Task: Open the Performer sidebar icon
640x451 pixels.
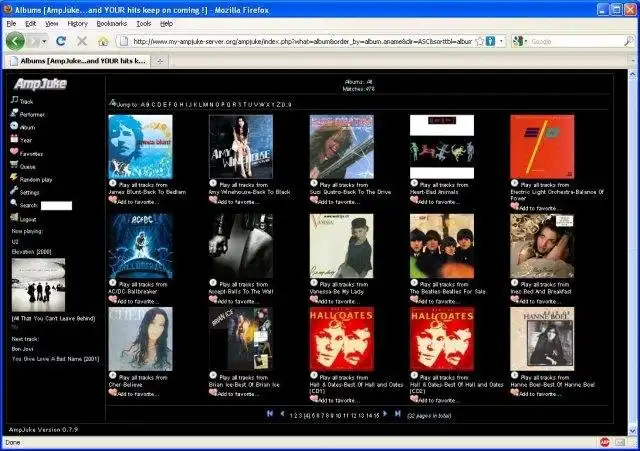Action: (14, 113)
